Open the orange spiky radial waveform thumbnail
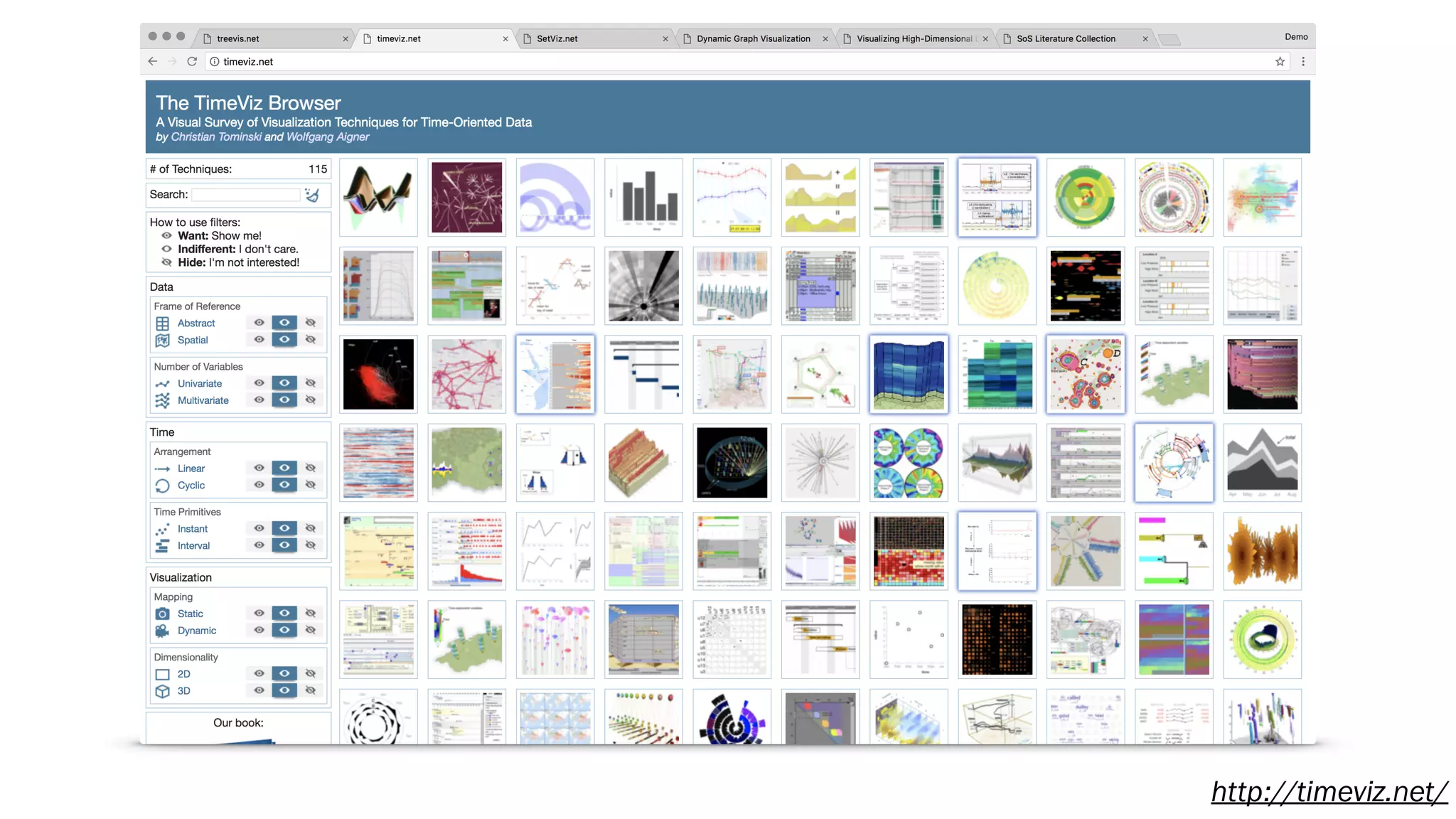 point(1263,552)
